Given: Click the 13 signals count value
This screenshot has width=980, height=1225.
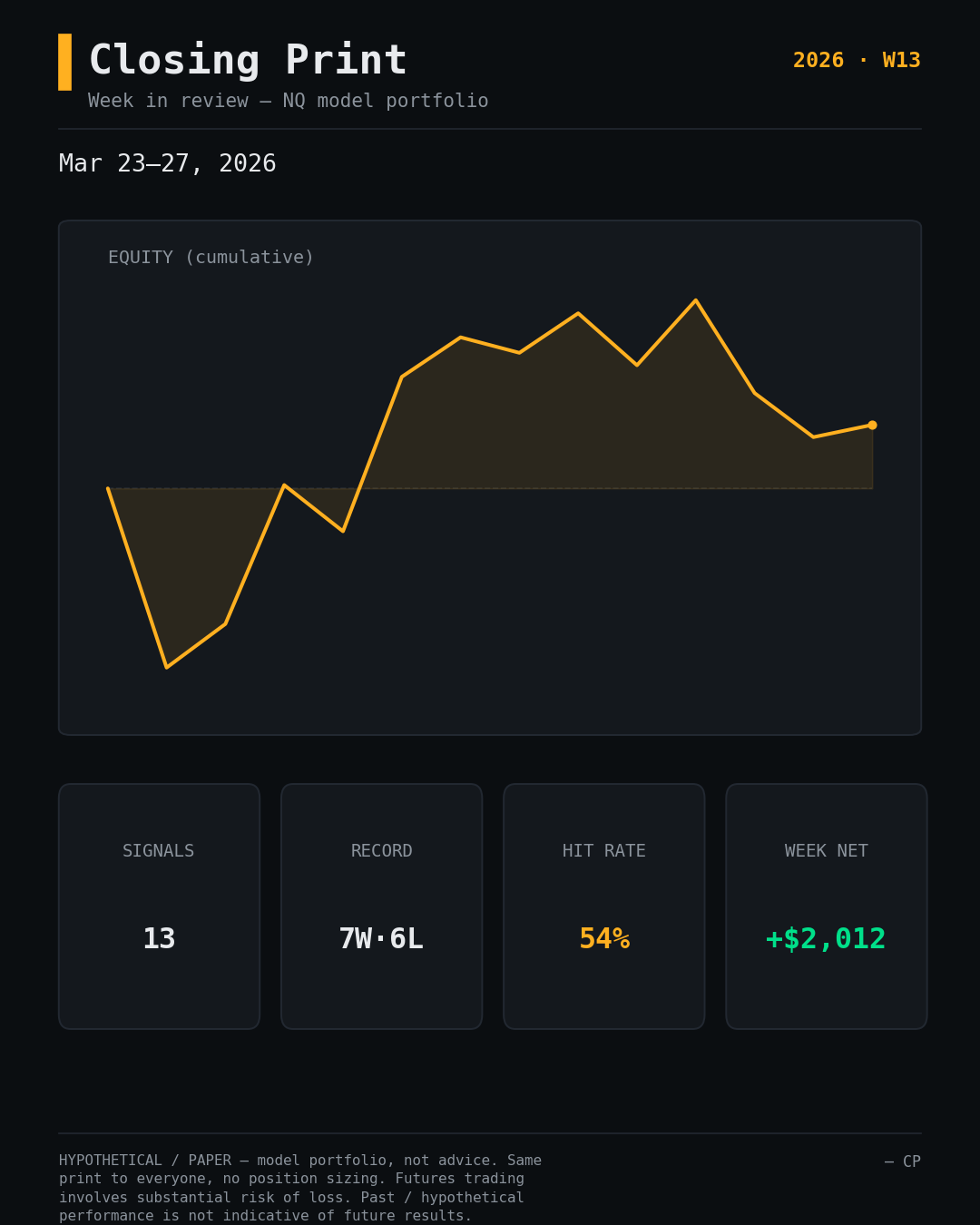Looking at the screenshot, I should click(x=159, y=939).
